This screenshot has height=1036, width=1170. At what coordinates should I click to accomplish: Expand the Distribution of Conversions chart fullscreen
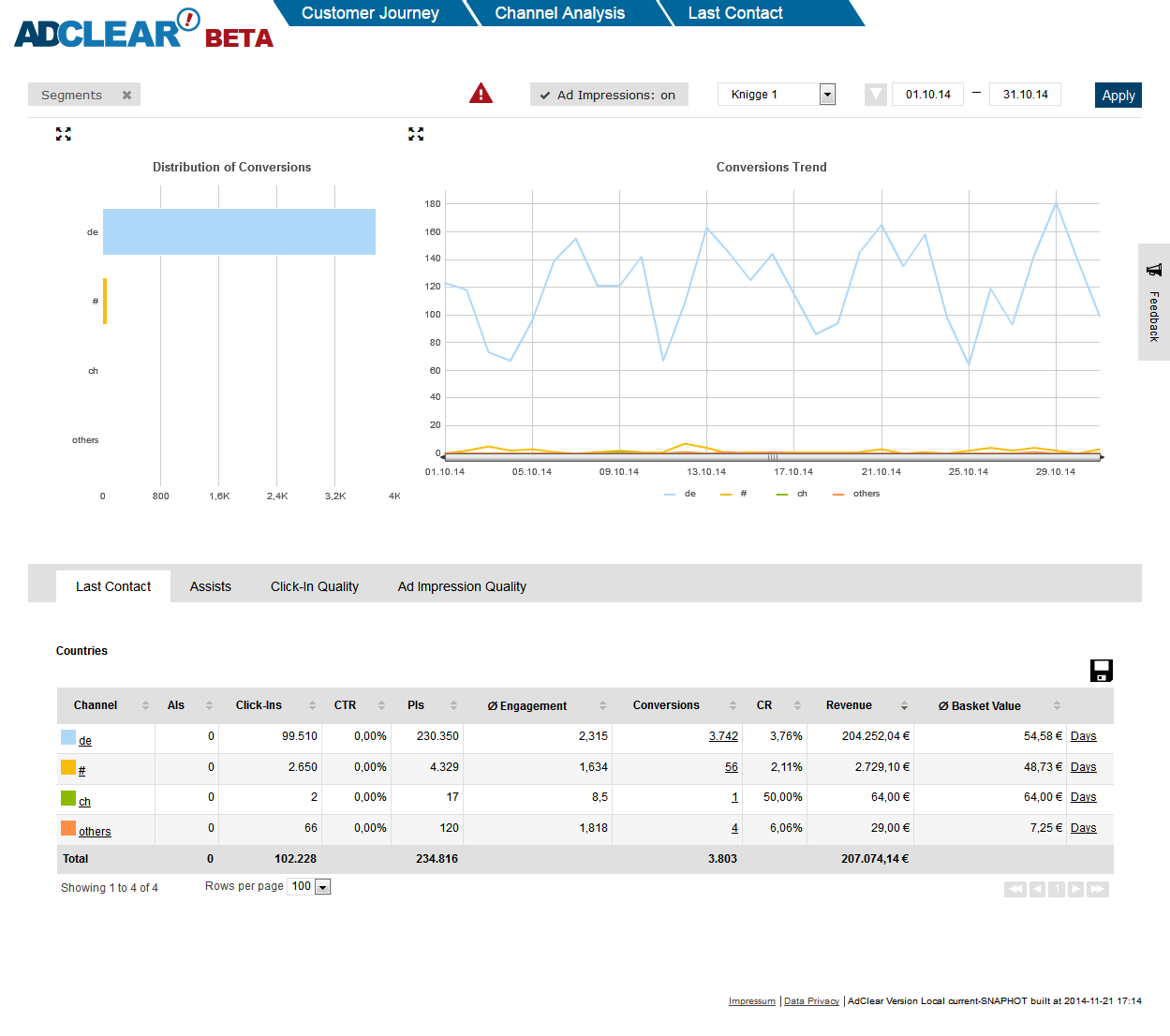63,134
